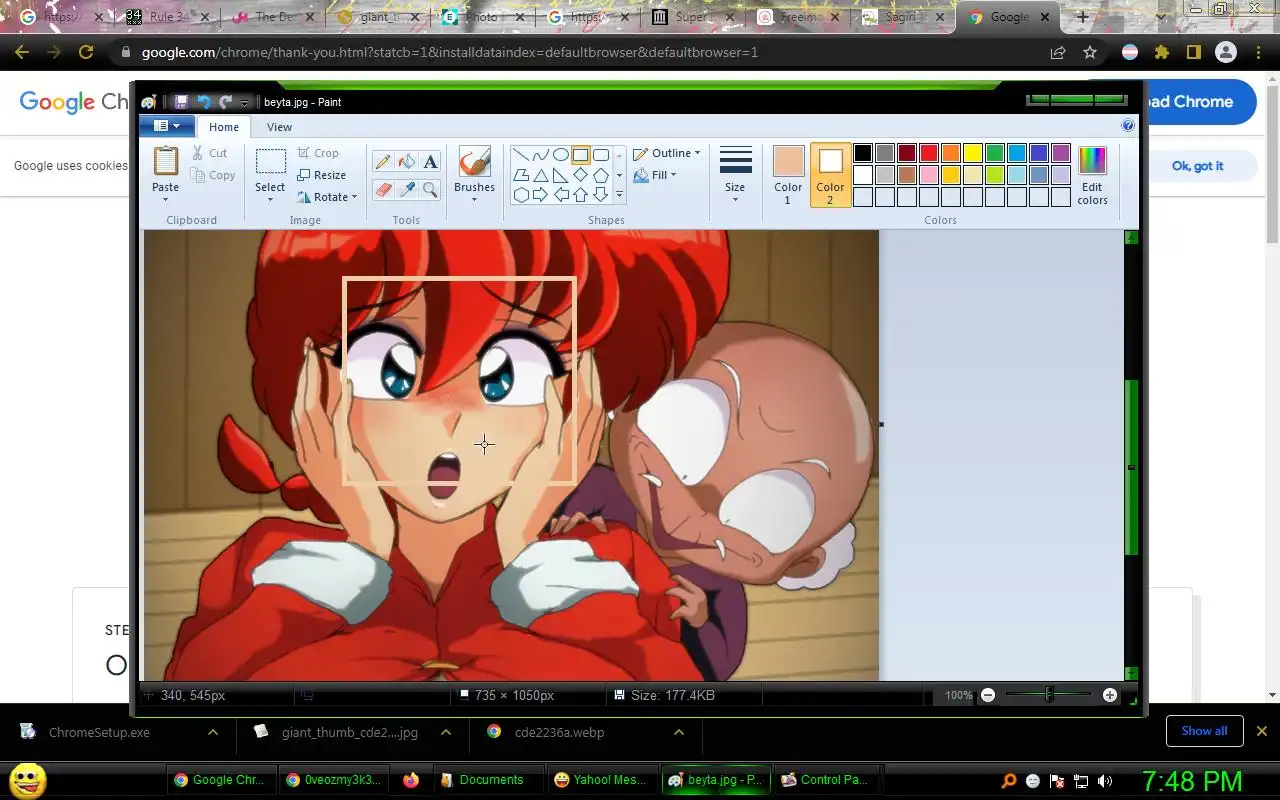
Task: Choose the Line shape
Action: [x=521, y=155]
